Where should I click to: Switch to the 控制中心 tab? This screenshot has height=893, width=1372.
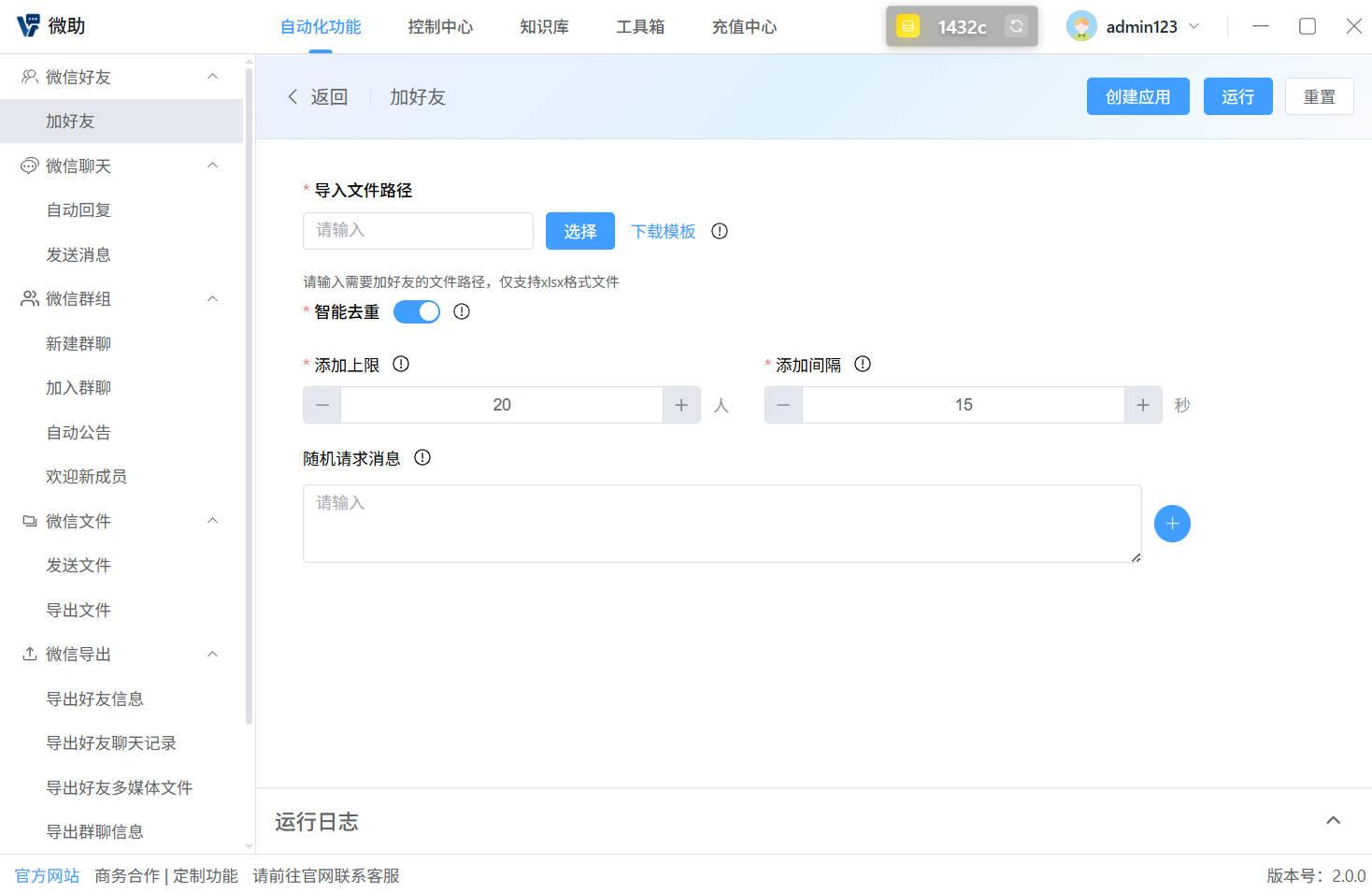439,26
